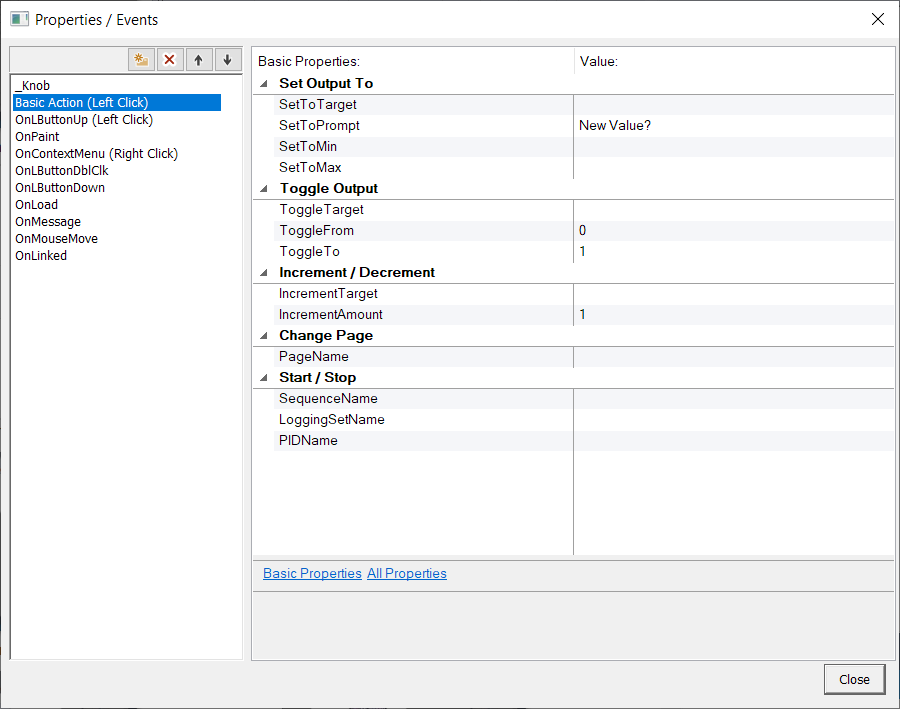Open the Basic Properties link
This screenshot has width=900, height=709.
pos(312,574)
